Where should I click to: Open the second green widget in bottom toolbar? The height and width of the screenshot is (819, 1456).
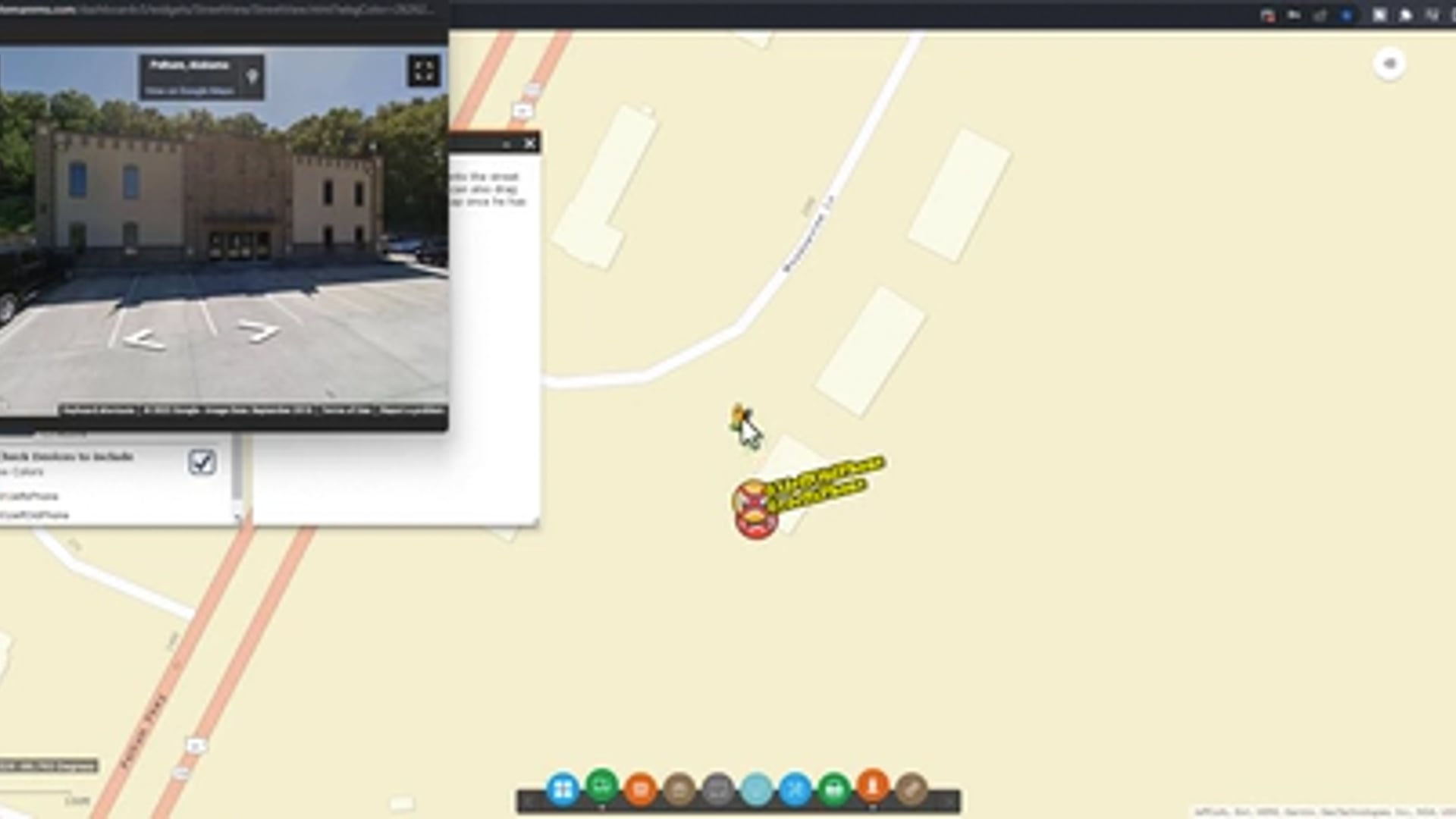point(834,790)
